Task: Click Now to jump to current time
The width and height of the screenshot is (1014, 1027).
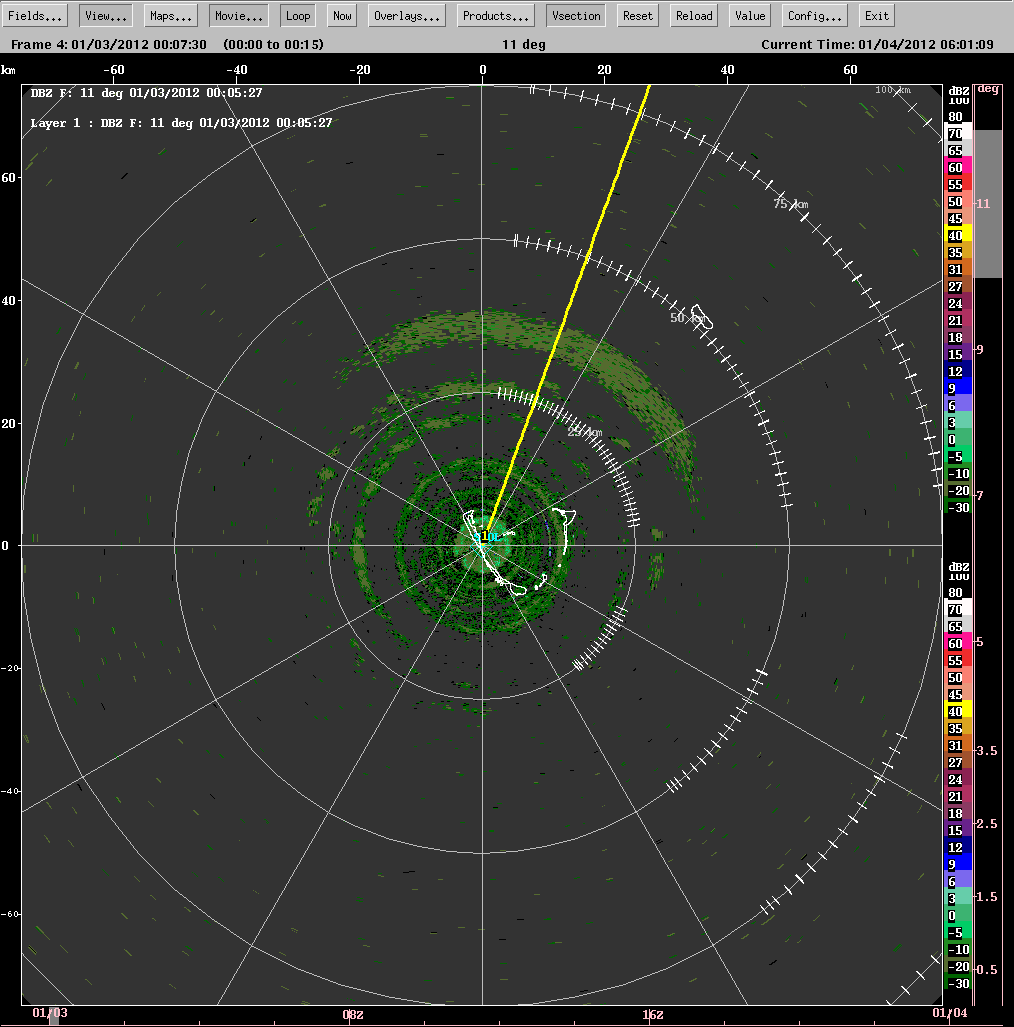Action: [341, 15]
